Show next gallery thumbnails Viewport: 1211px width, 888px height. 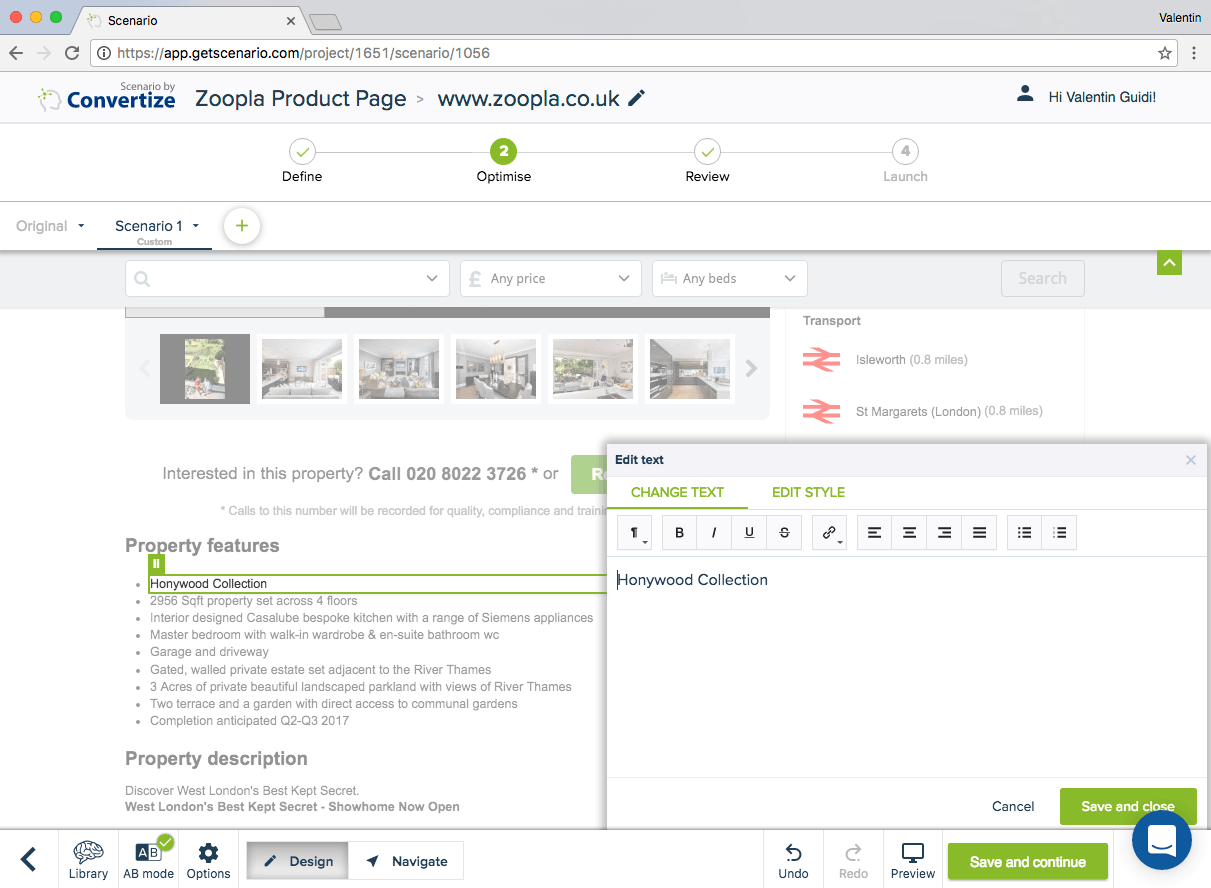coord(751,369)
